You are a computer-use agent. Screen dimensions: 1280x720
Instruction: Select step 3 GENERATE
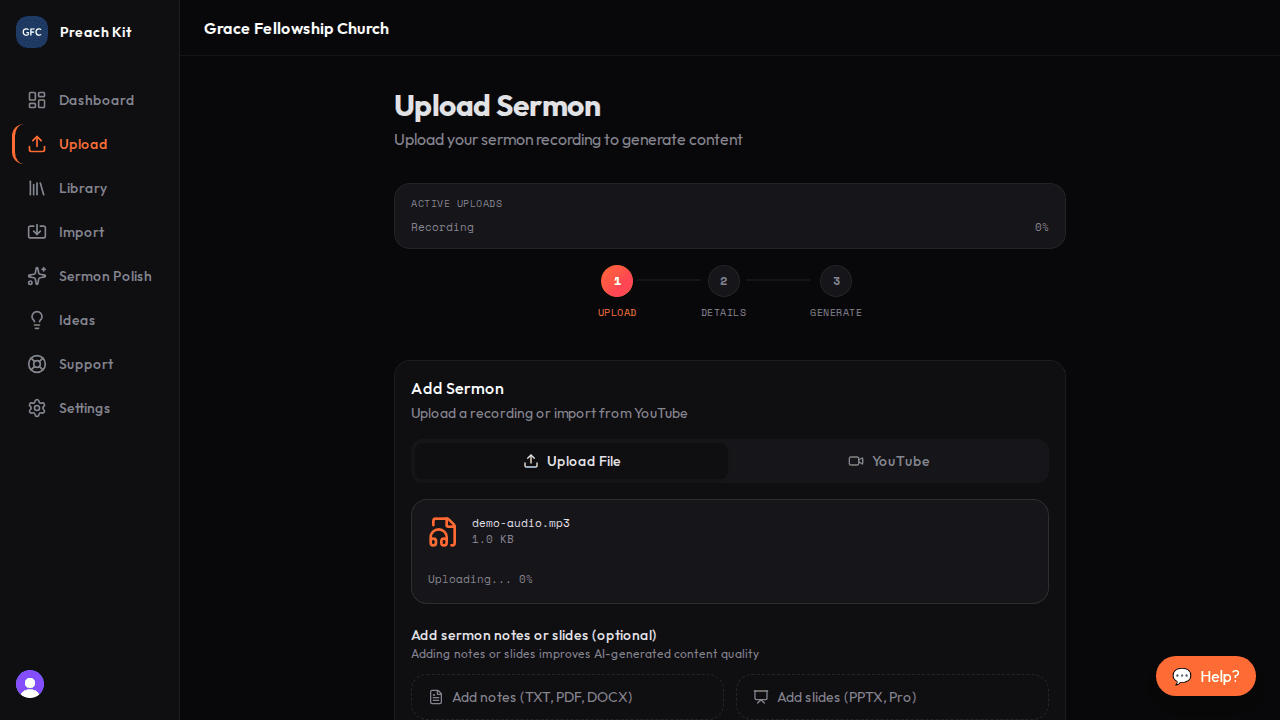pyautogui.click(x=836, y=281)
